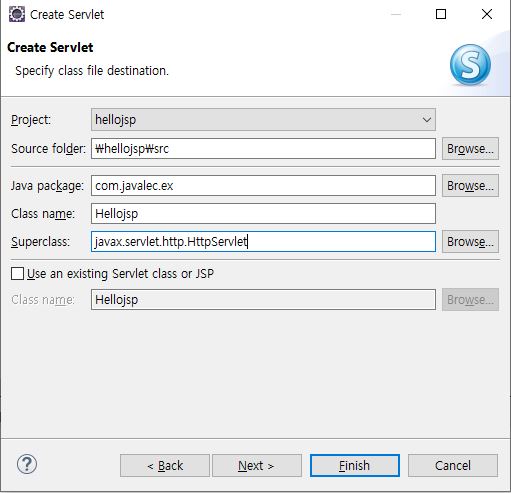Proceed with the Next button

tap(257, 465)
